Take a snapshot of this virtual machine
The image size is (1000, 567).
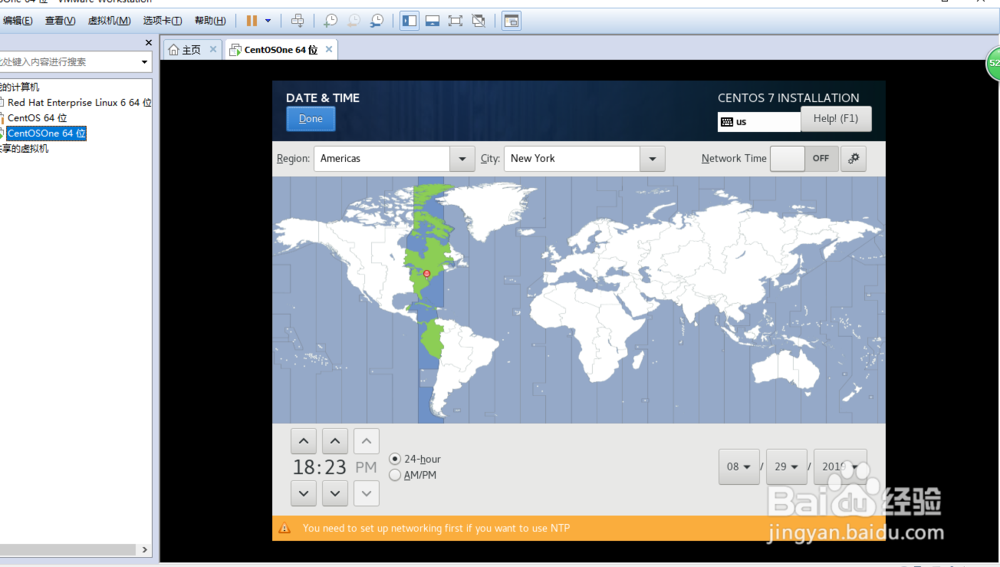(330, 21)
